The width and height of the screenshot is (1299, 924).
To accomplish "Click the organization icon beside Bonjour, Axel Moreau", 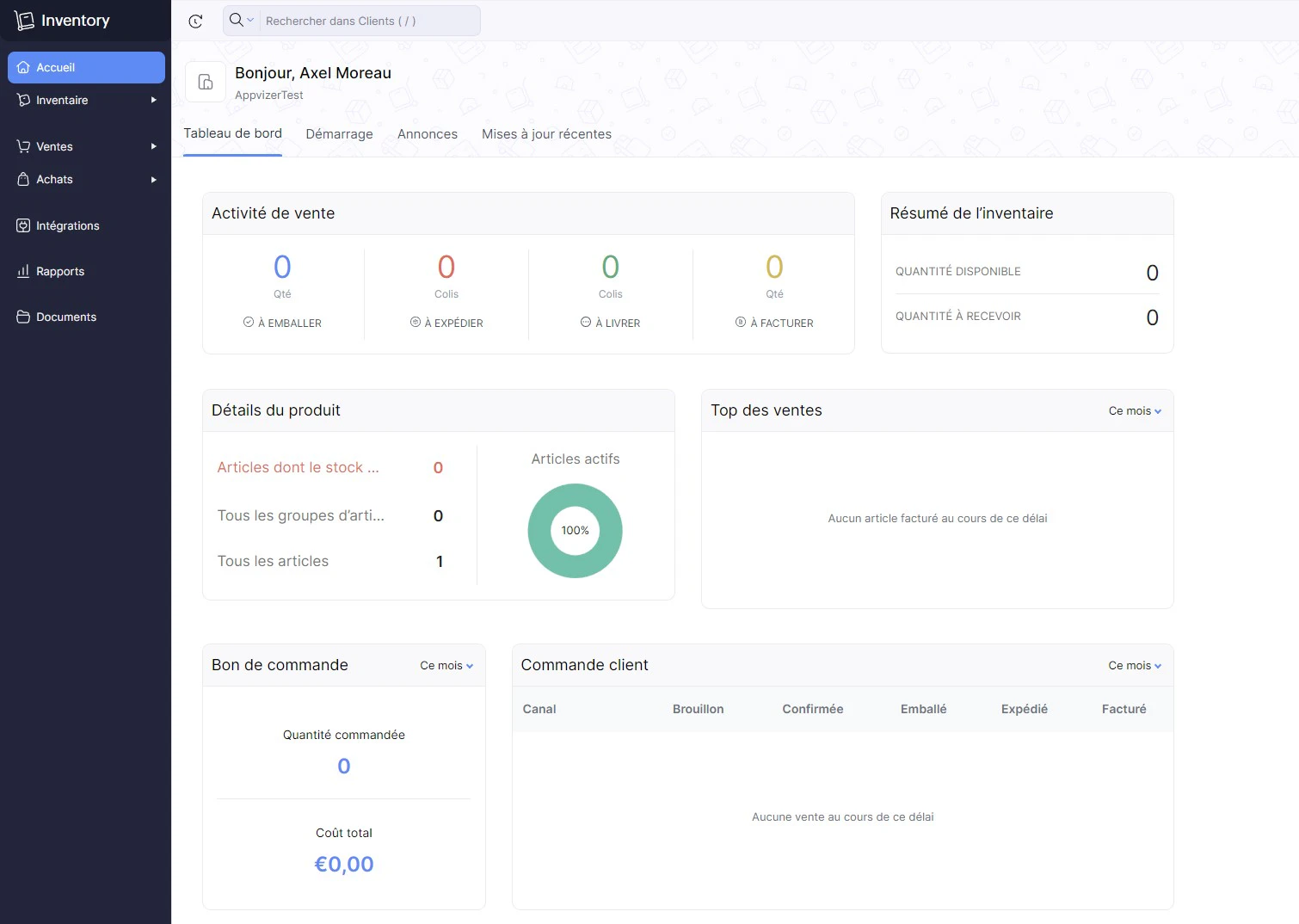I will click(x=206, y=82).
